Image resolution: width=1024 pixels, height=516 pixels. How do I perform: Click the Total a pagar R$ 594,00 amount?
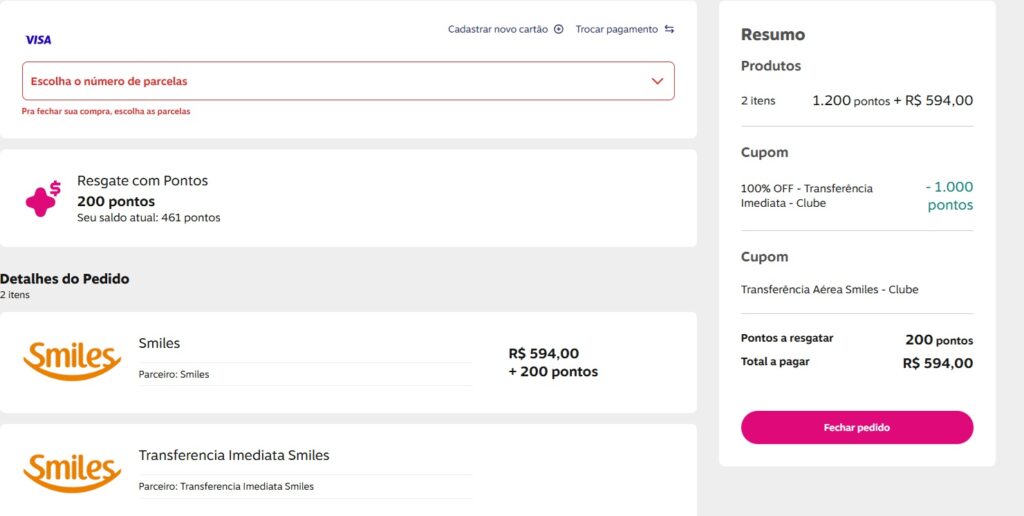coord(937,363)
